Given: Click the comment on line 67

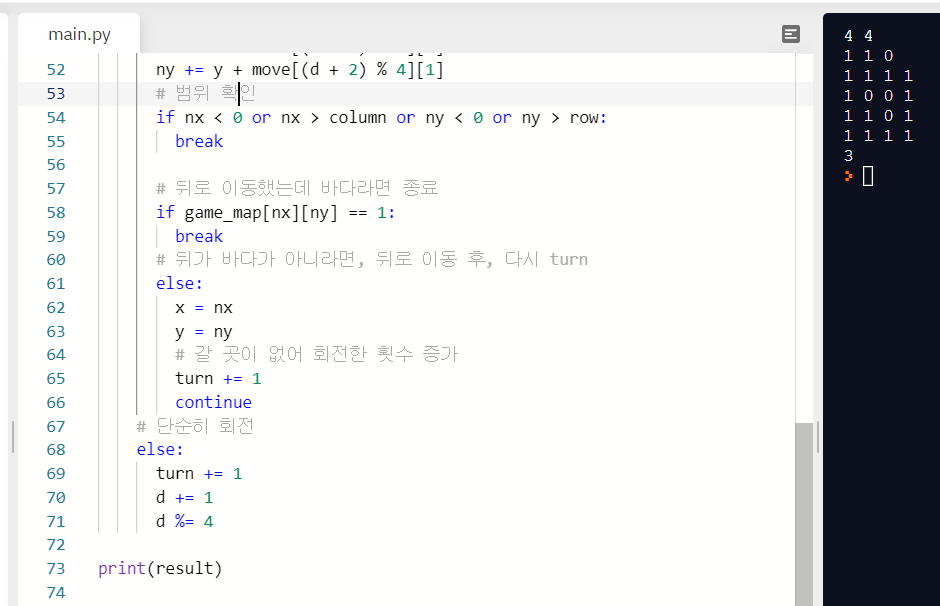Looking at the screenshot, I should tap(195, 426).
